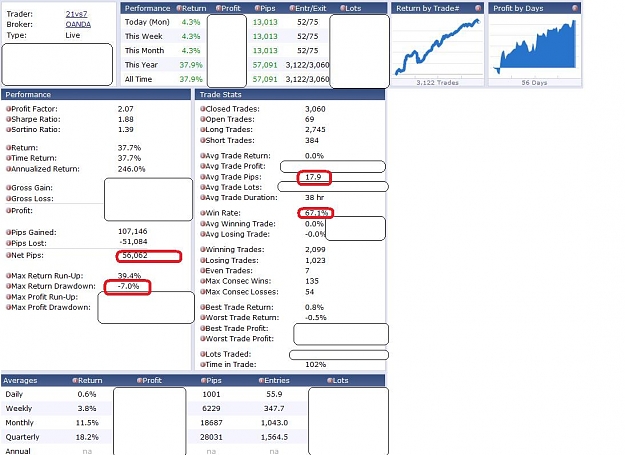Select the Today (Mon) row label
The height and width of the screenshot is (455, 625).
click(147, 22)
